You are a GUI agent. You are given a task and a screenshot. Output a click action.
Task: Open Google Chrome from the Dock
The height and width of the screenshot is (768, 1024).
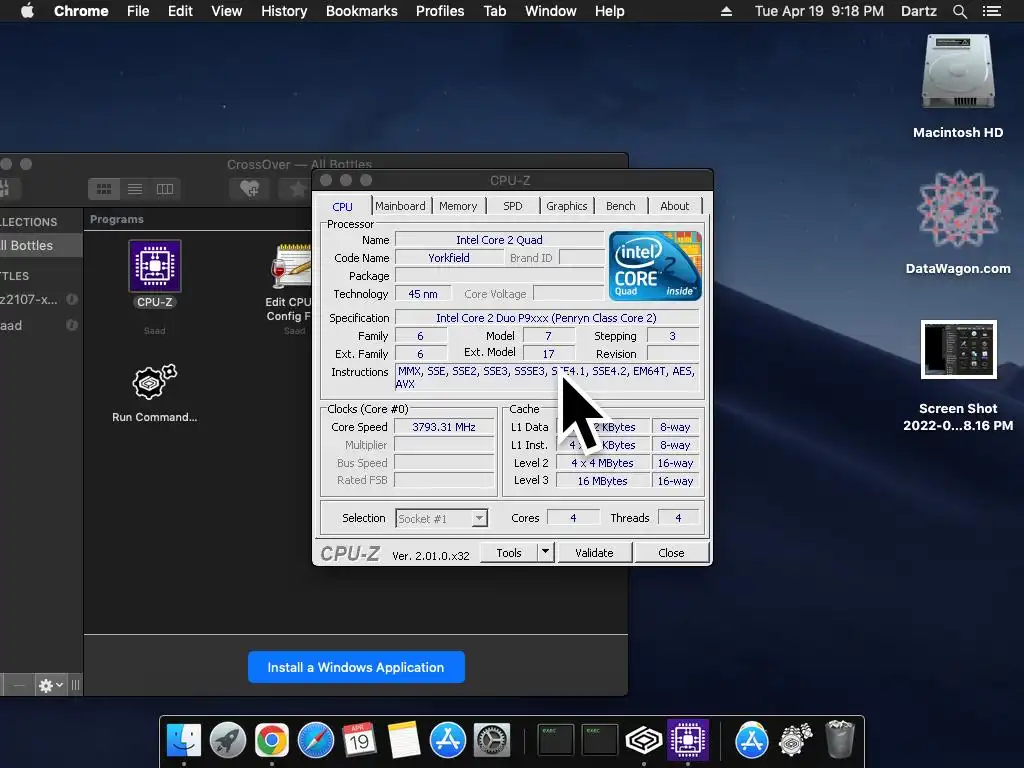tap(272, 740)
